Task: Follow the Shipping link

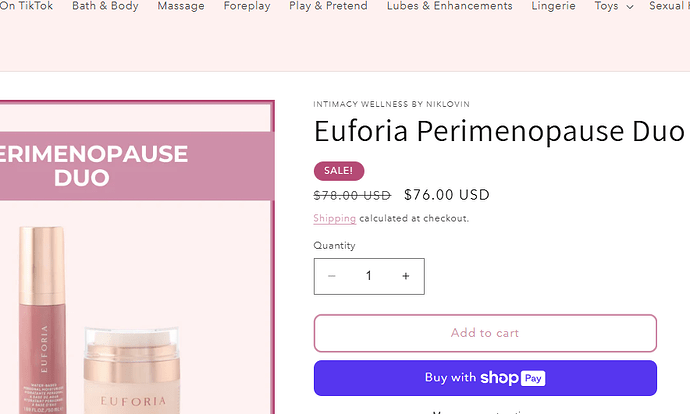Action: [x=334, y=218]
